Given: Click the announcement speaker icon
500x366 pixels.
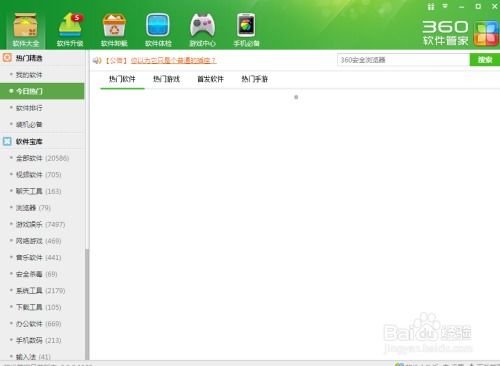Looking at the screenshot, I should [97, 60].
